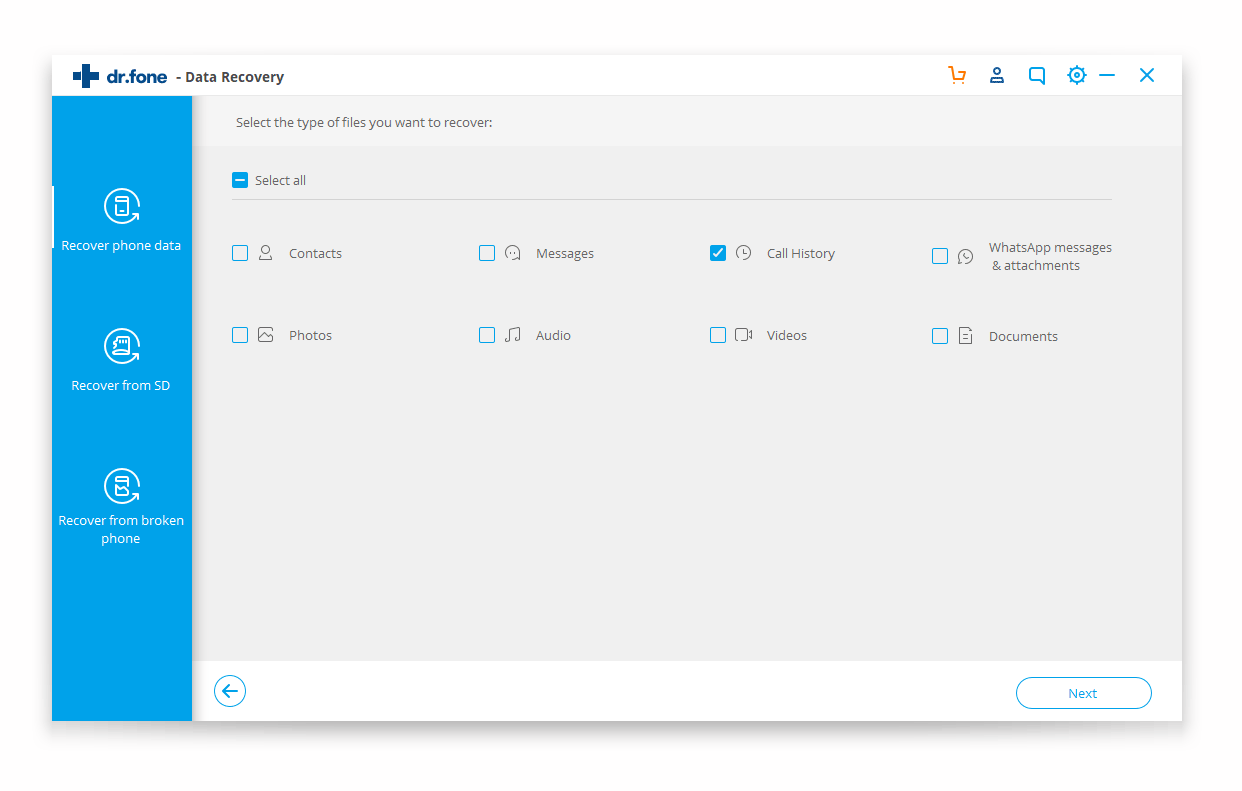The width and height of the screenshot is (1242, 791).
Task: Click the Videos label
Action: [x=787, y=335]
